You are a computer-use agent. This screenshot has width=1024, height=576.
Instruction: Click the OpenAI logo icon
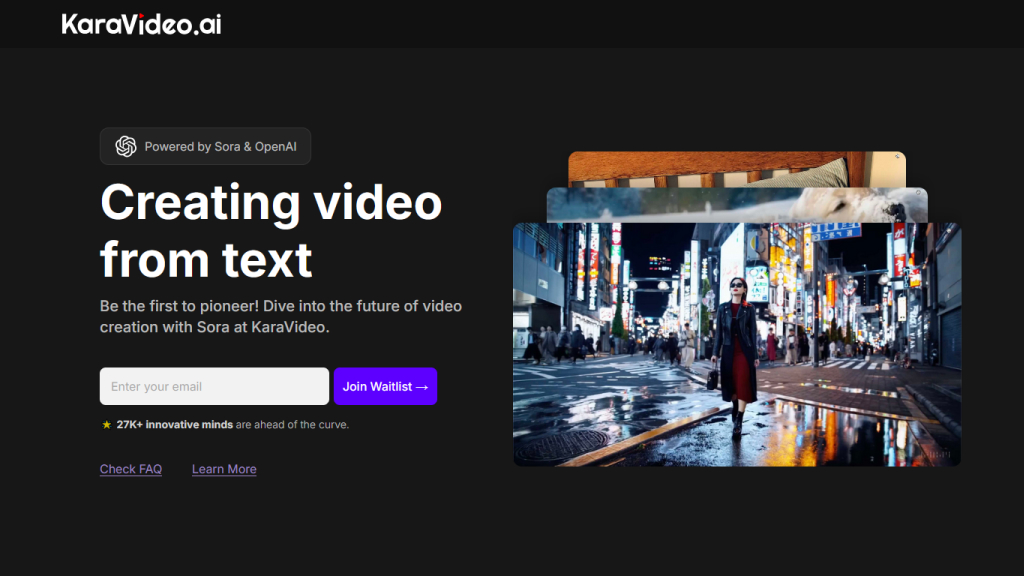tap(126, 146)
